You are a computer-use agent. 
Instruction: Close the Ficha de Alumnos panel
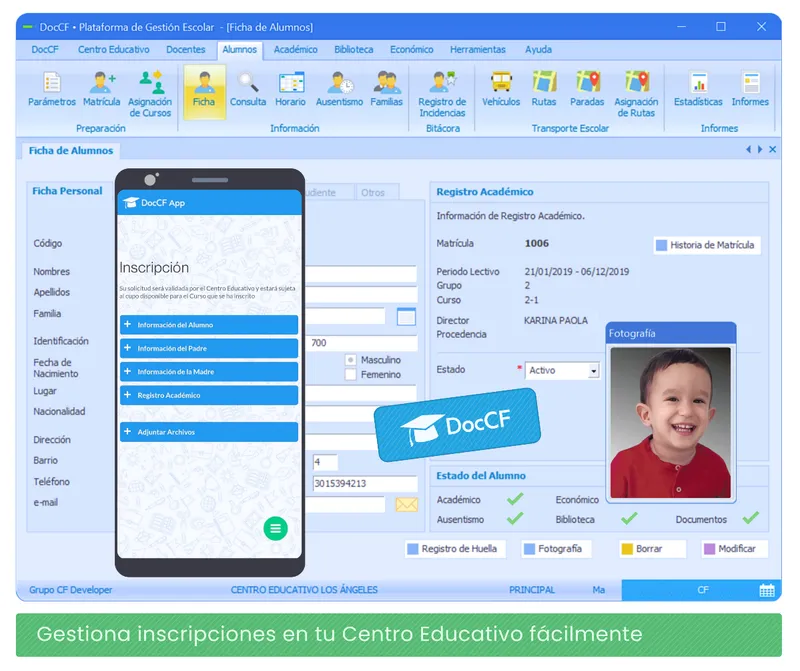[772, 150]
